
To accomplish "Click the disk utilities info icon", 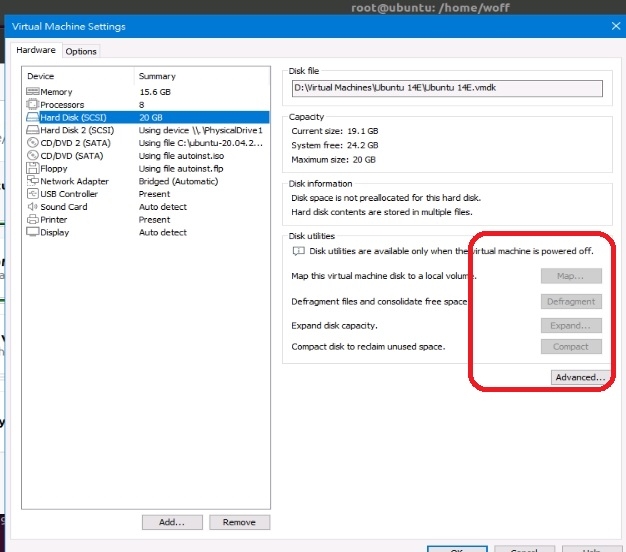I will coord(297,252).
